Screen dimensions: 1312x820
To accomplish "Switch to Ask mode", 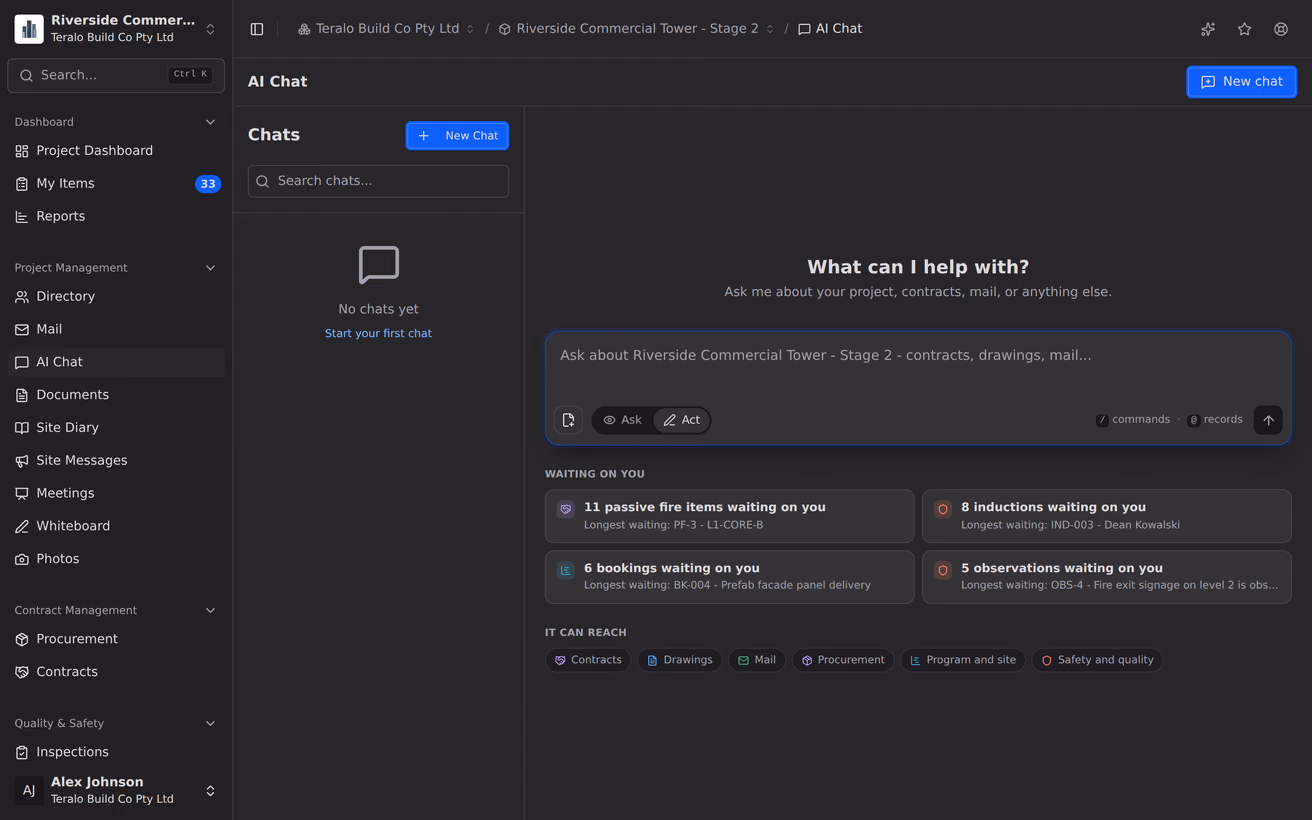I will coord(623,420).
